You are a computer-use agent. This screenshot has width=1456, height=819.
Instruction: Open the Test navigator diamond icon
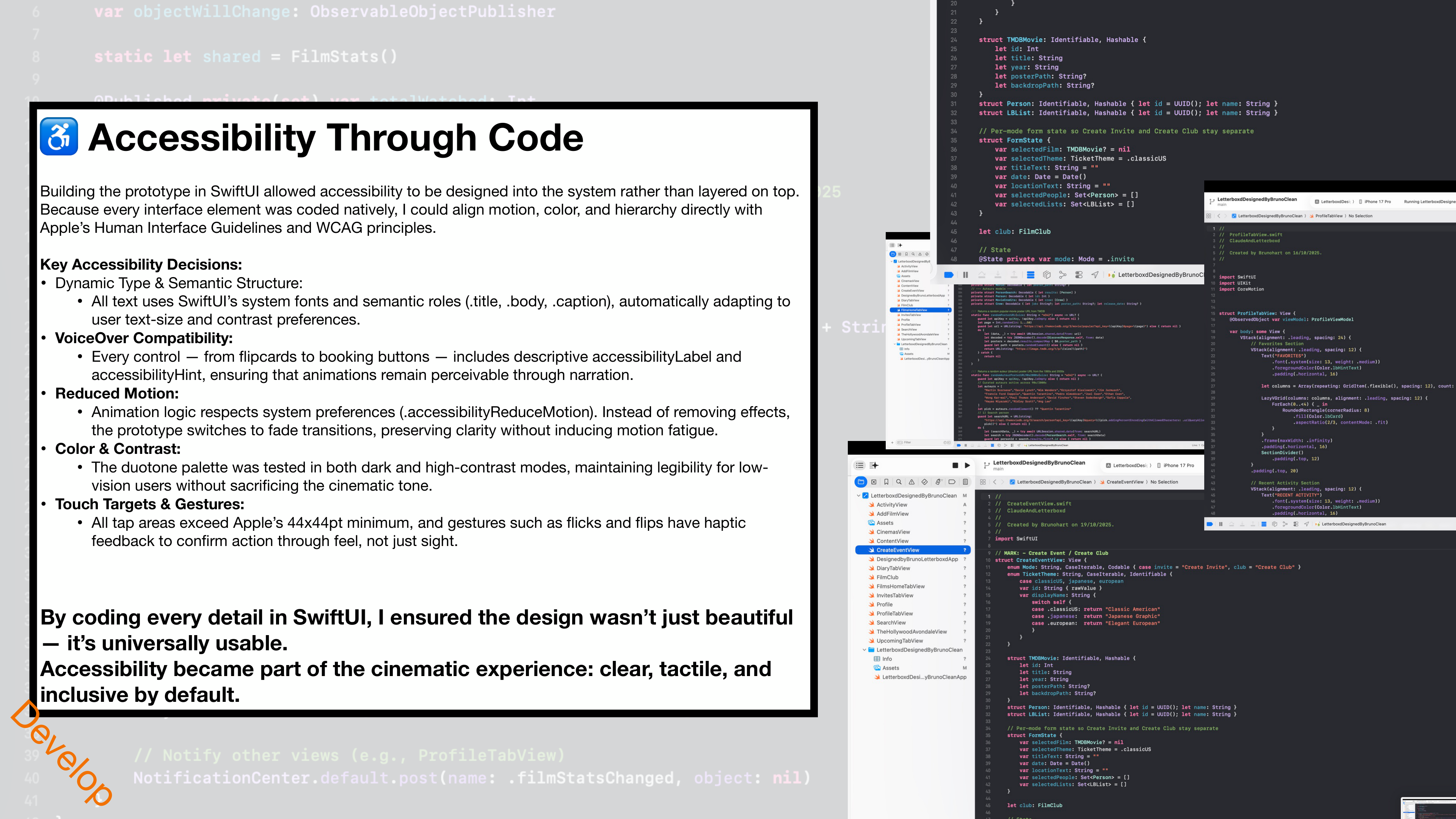coord(925,483)
